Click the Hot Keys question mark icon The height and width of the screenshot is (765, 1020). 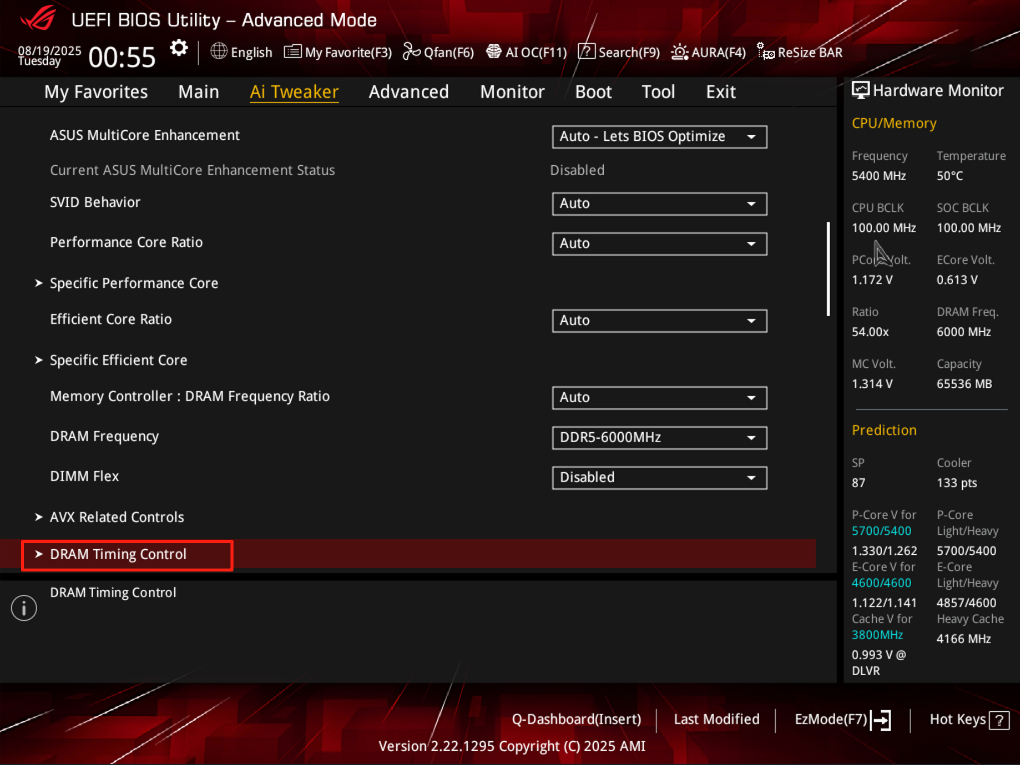[x=999, y=720]
